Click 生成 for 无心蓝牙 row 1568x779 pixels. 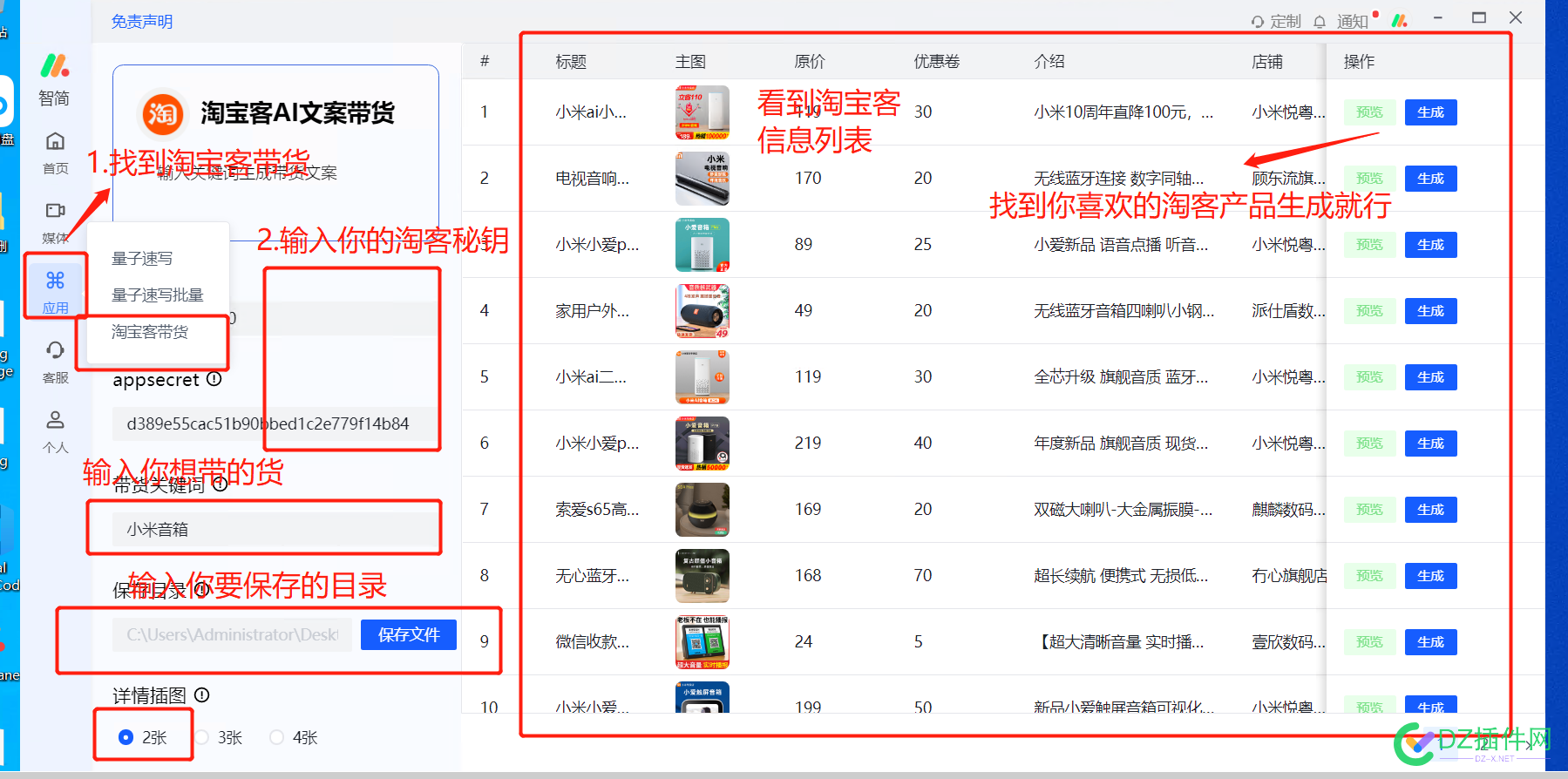click(x=1430, y=576)
